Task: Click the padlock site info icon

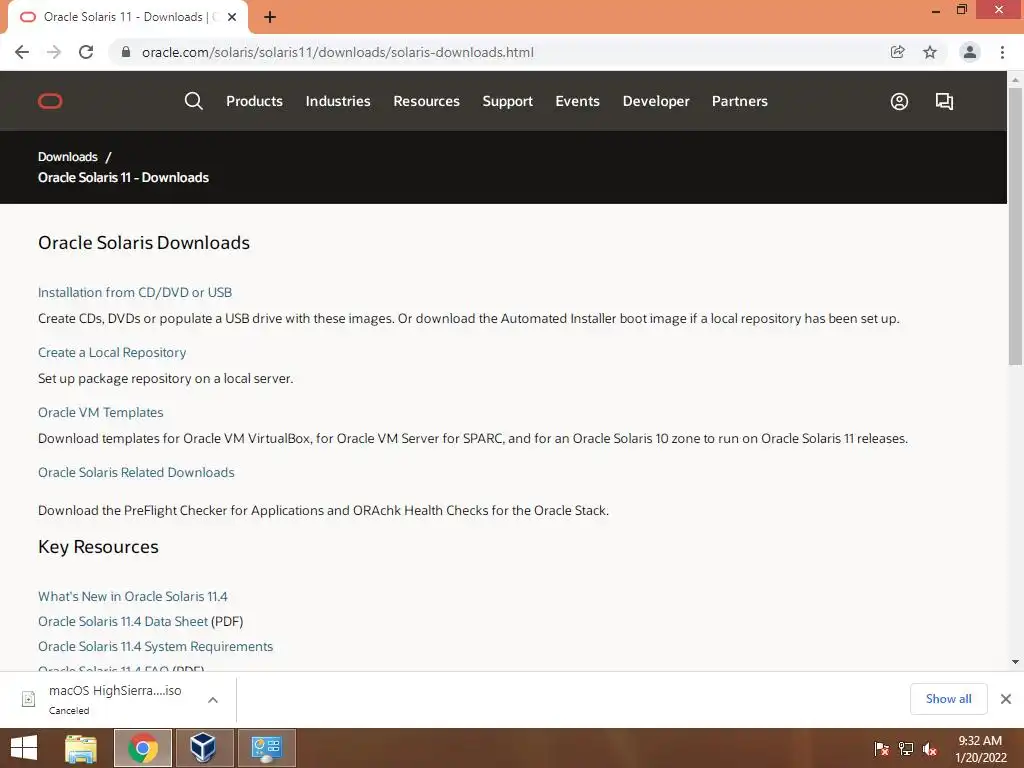Action: point(126,52)
